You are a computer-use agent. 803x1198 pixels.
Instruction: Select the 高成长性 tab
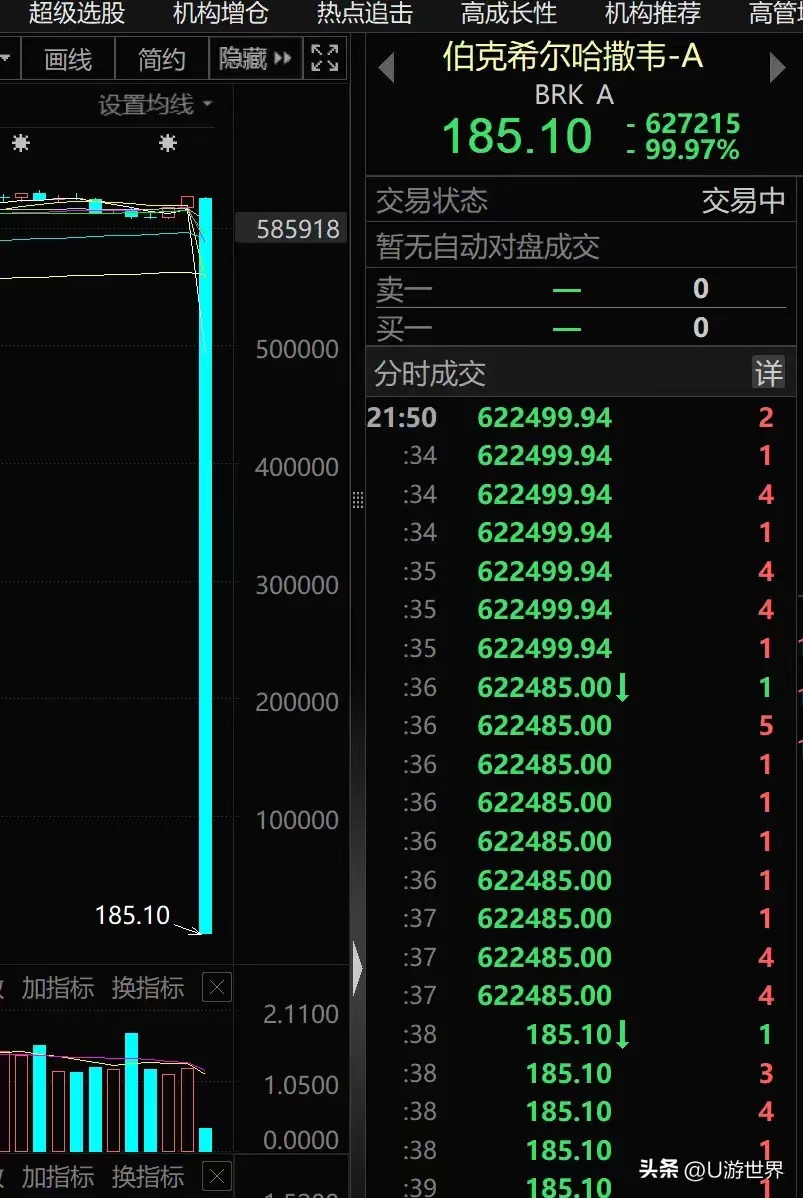tap(509, 13)
